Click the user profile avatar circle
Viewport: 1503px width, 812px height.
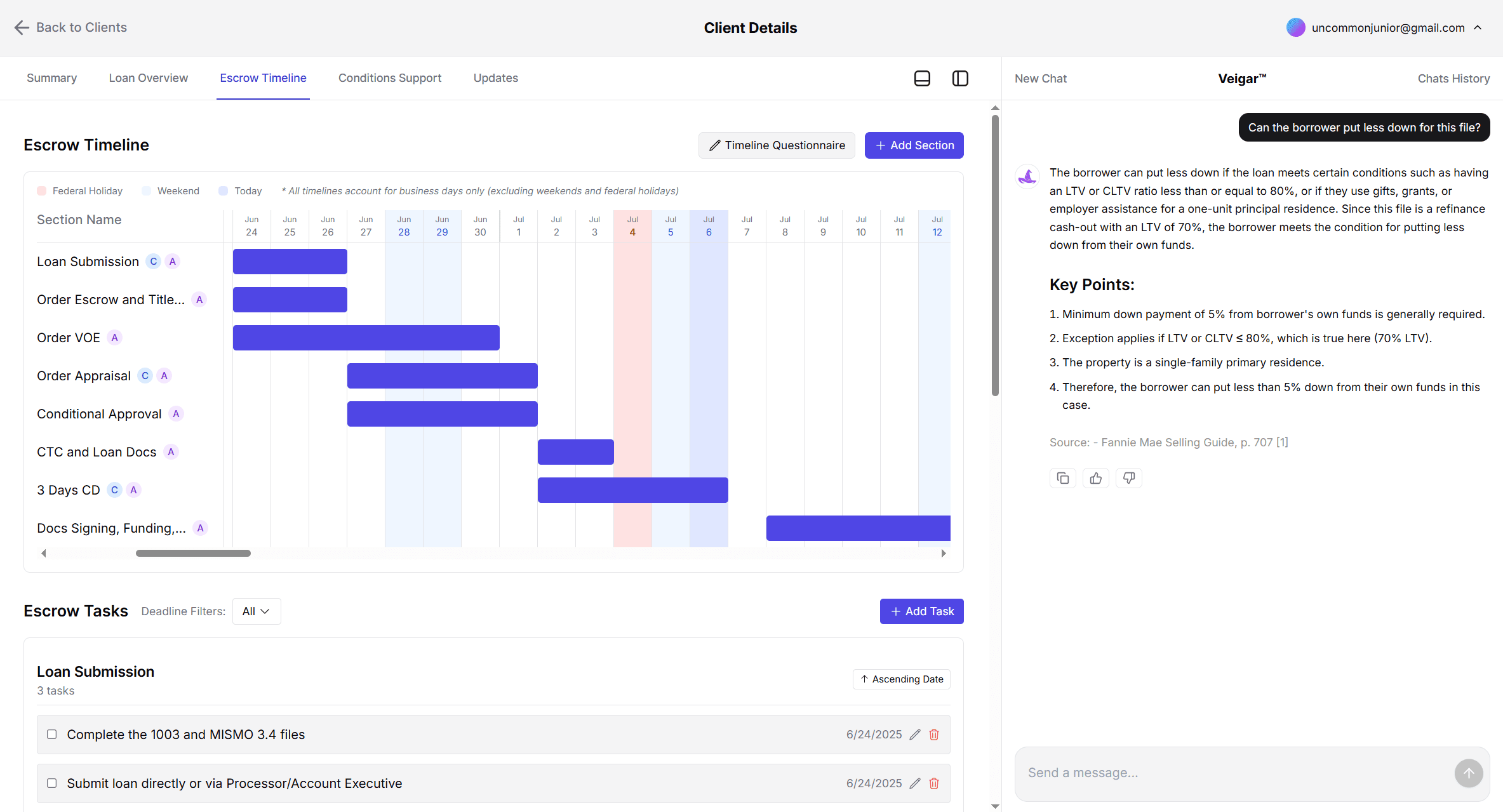coord(1295,27)
